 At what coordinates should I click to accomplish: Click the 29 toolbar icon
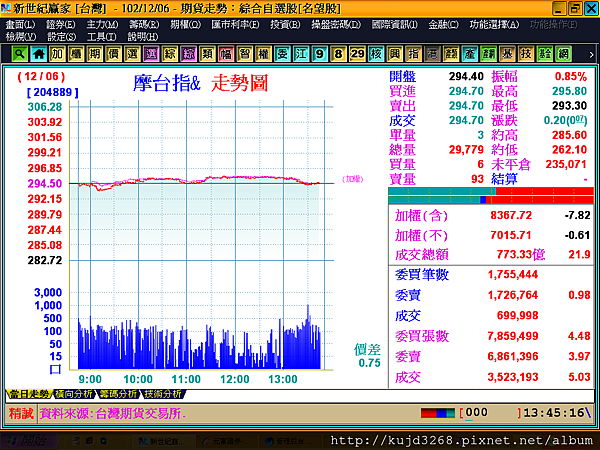[x=357, y=54]
